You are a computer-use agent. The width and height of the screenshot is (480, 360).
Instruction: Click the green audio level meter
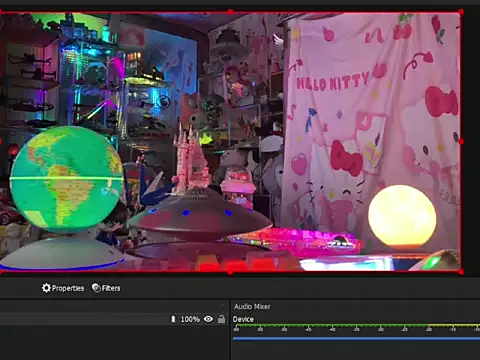click(330, 325)
